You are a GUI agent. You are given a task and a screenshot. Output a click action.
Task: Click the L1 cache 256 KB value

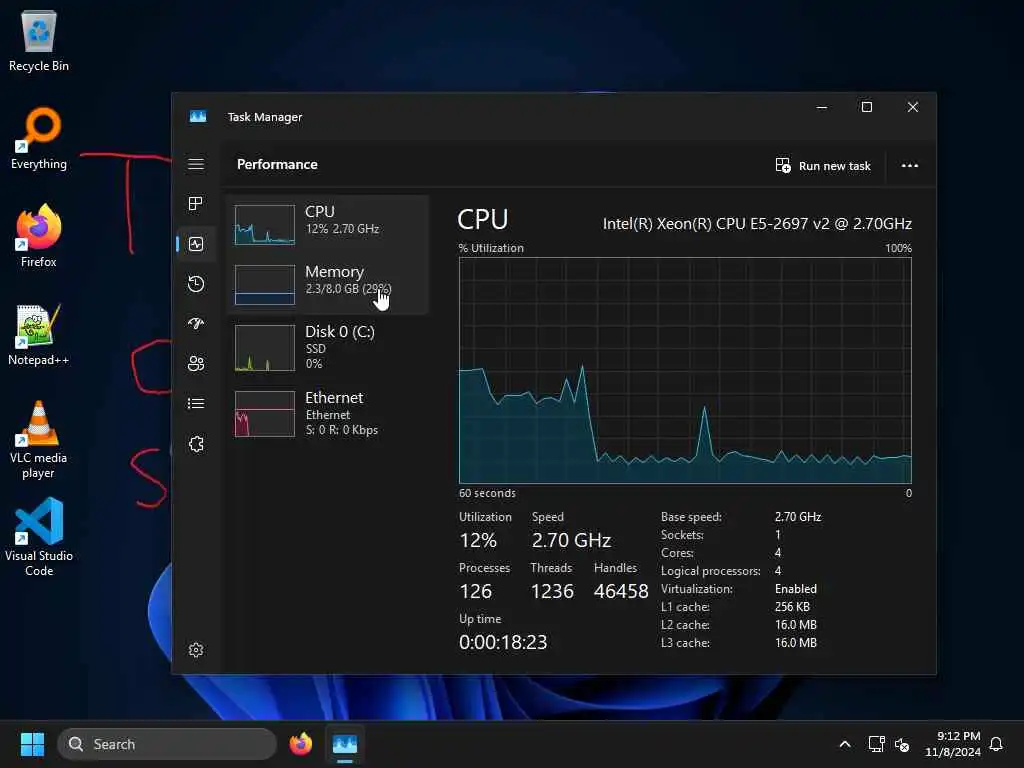coord(792,607)
